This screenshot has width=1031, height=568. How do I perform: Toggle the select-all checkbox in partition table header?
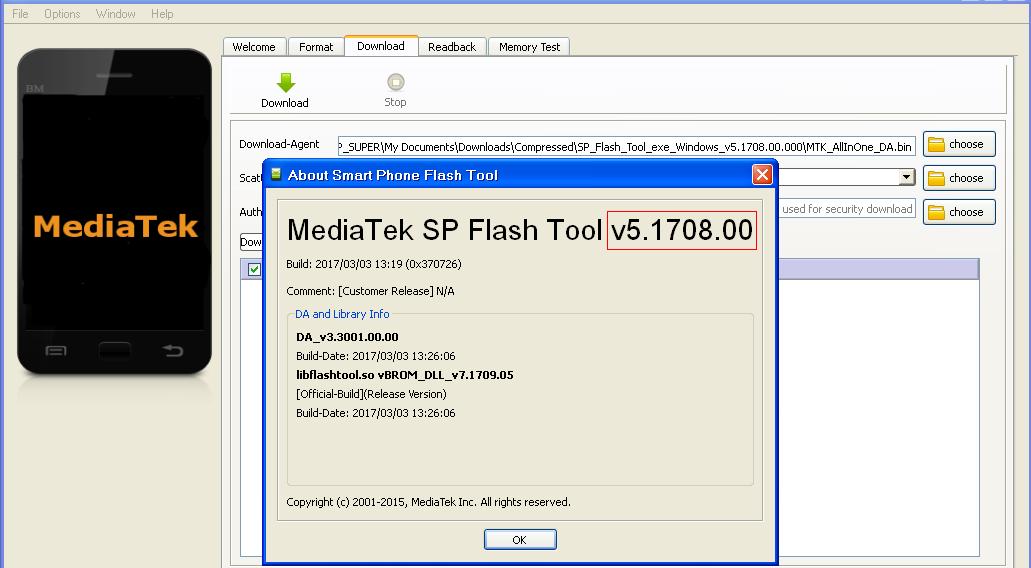[x=254, y=270]
